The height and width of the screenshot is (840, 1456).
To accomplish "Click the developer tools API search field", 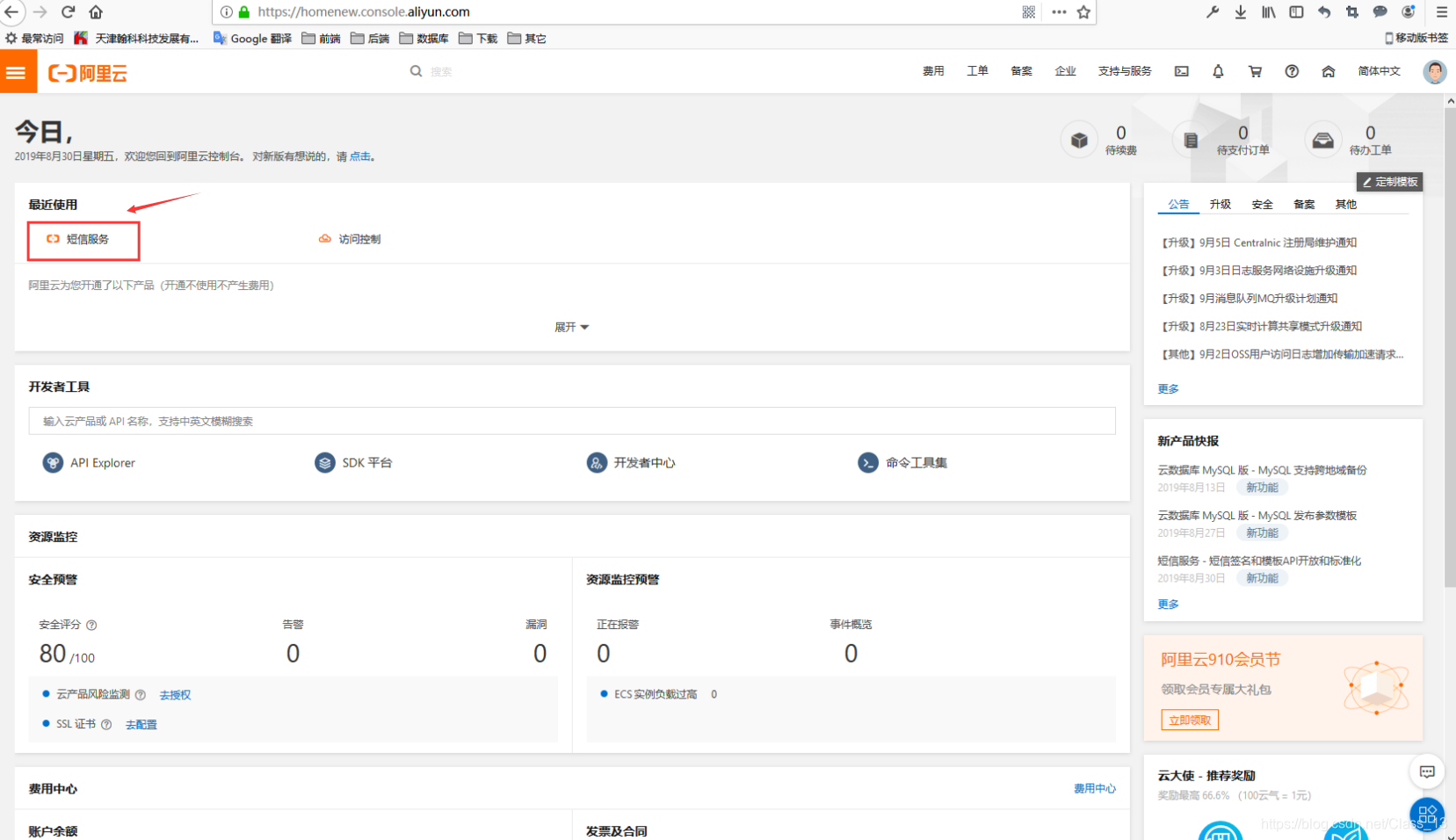I will pyautogui.click(x=572, y=421).
